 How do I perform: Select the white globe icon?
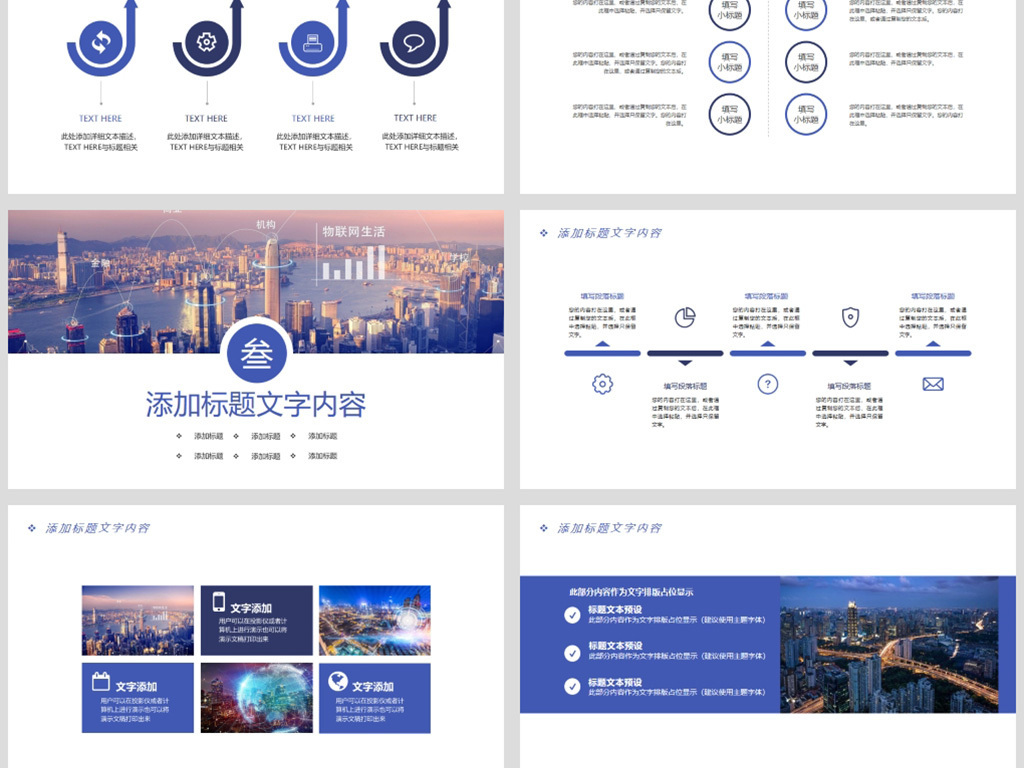338,681
